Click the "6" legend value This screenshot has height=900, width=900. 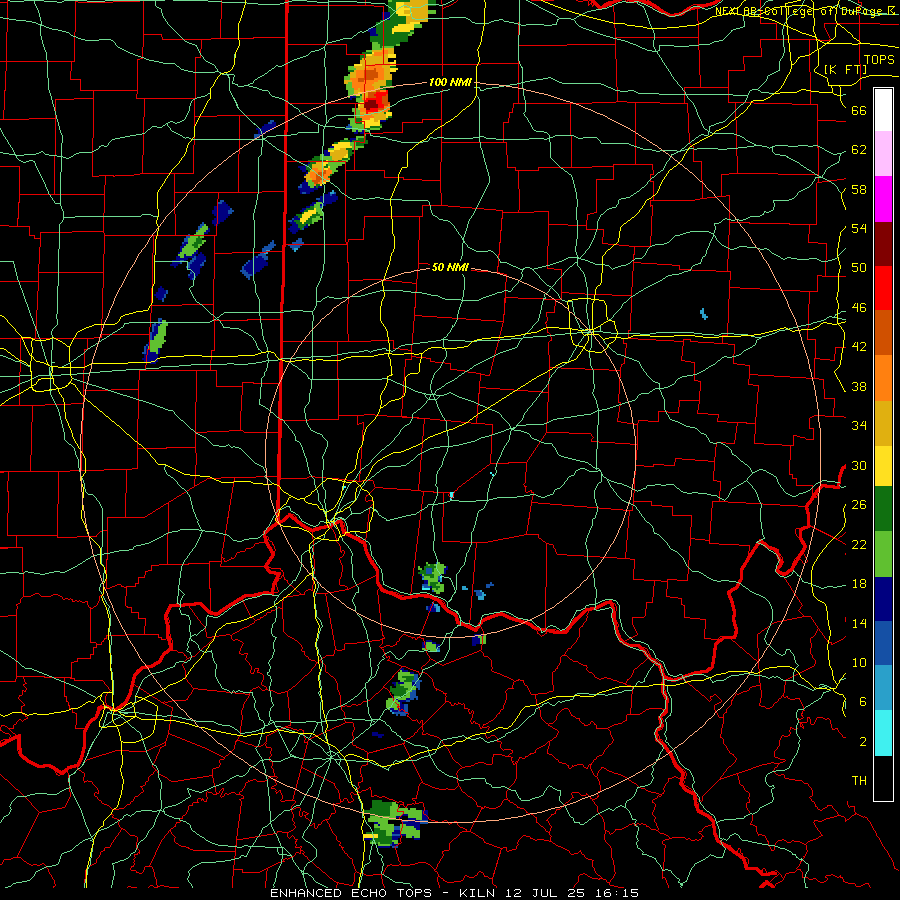point(862,701)
